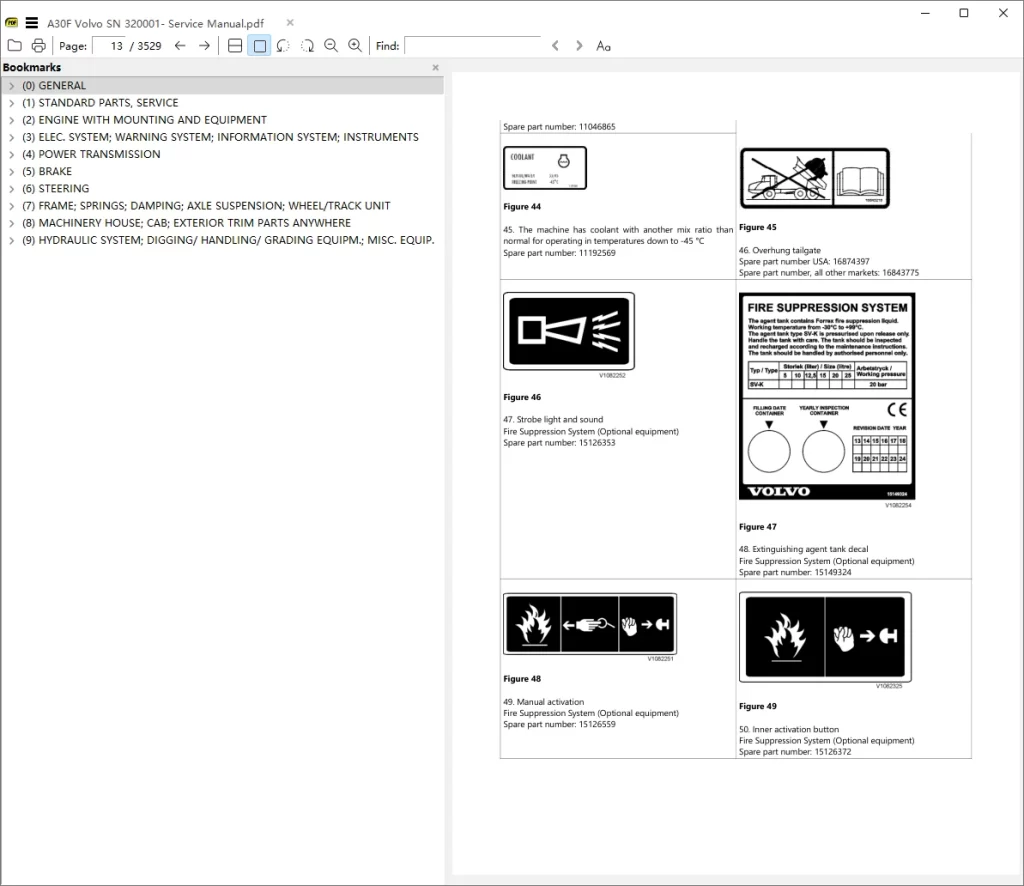Go to the previous page arrow
The width and height of the screenshot is (1024, 886).
(x=180, y=46)
